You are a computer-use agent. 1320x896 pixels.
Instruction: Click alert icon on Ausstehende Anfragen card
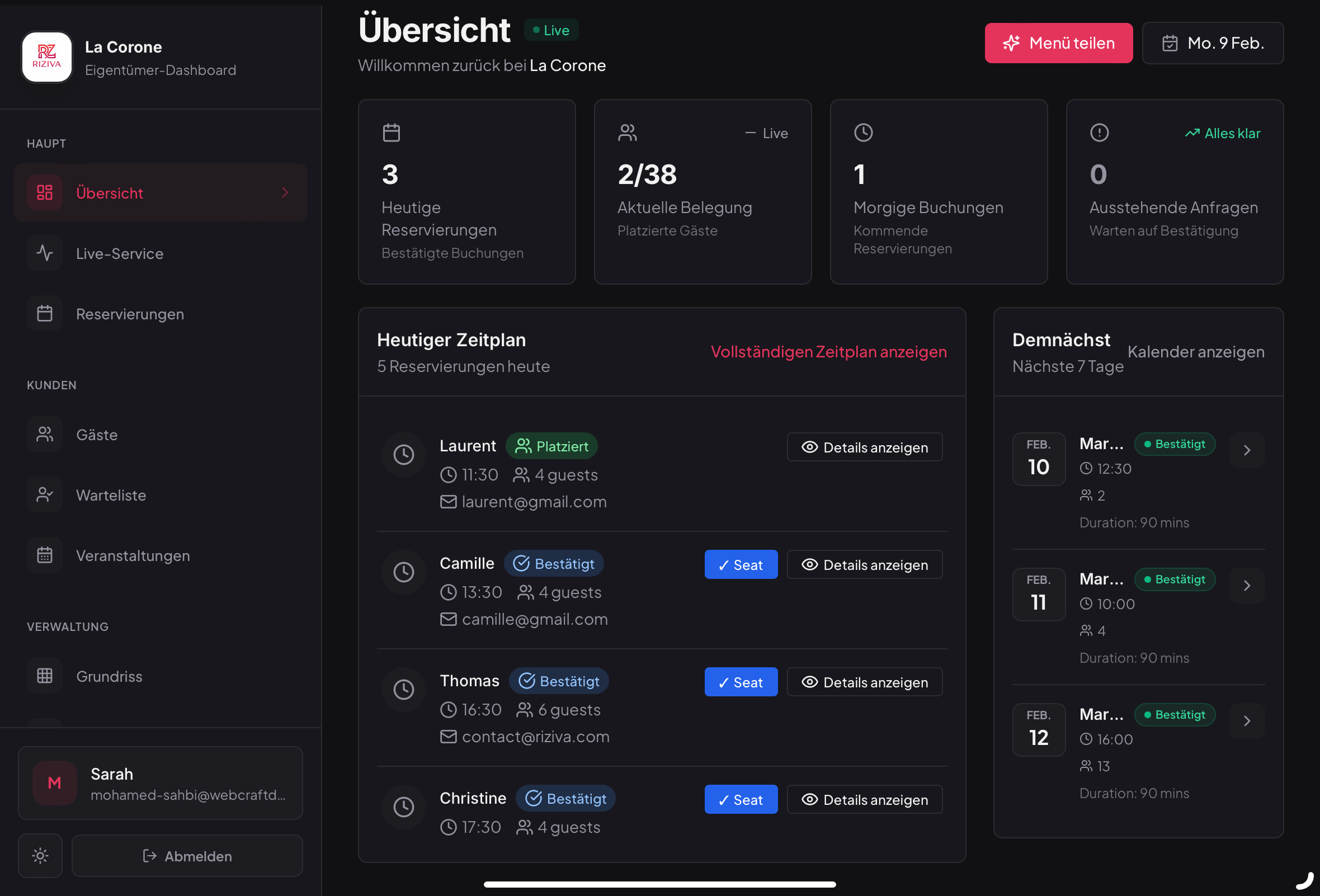tap(1099, 133)
